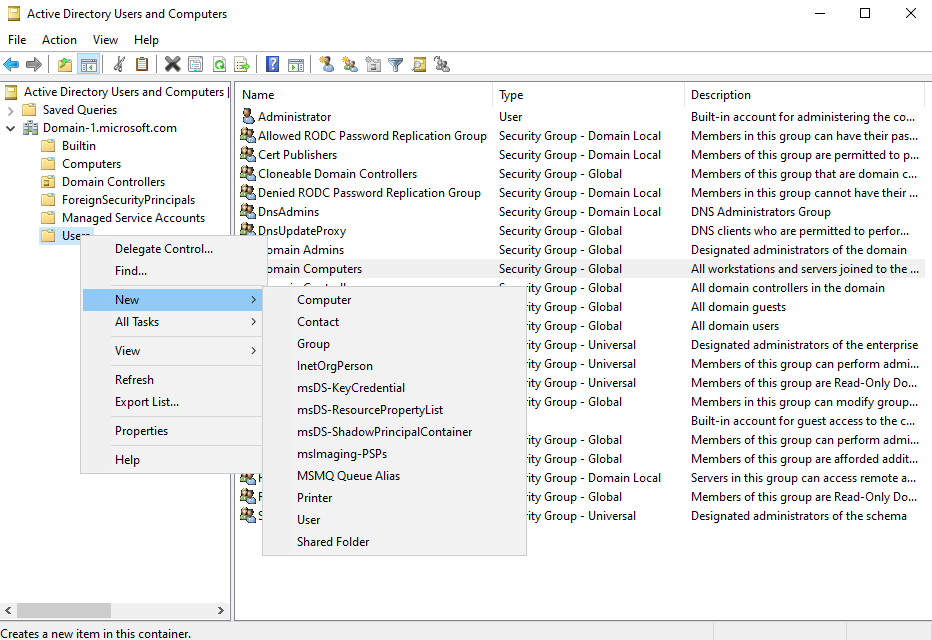Click the Find objects magnifier icon

point(421,64)
